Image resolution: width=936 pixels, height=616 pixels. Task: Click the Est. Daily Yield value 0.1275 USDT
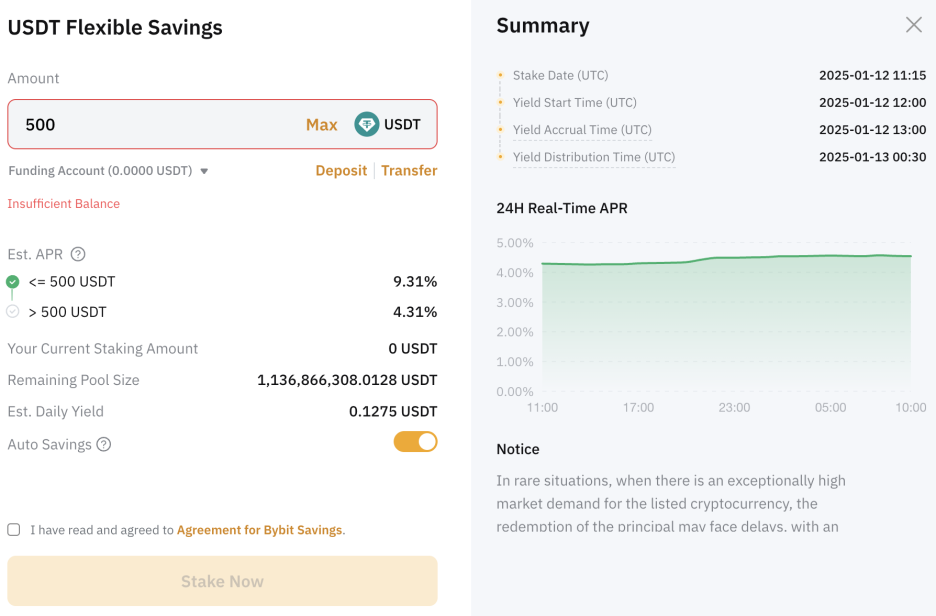tap(393, 412)
